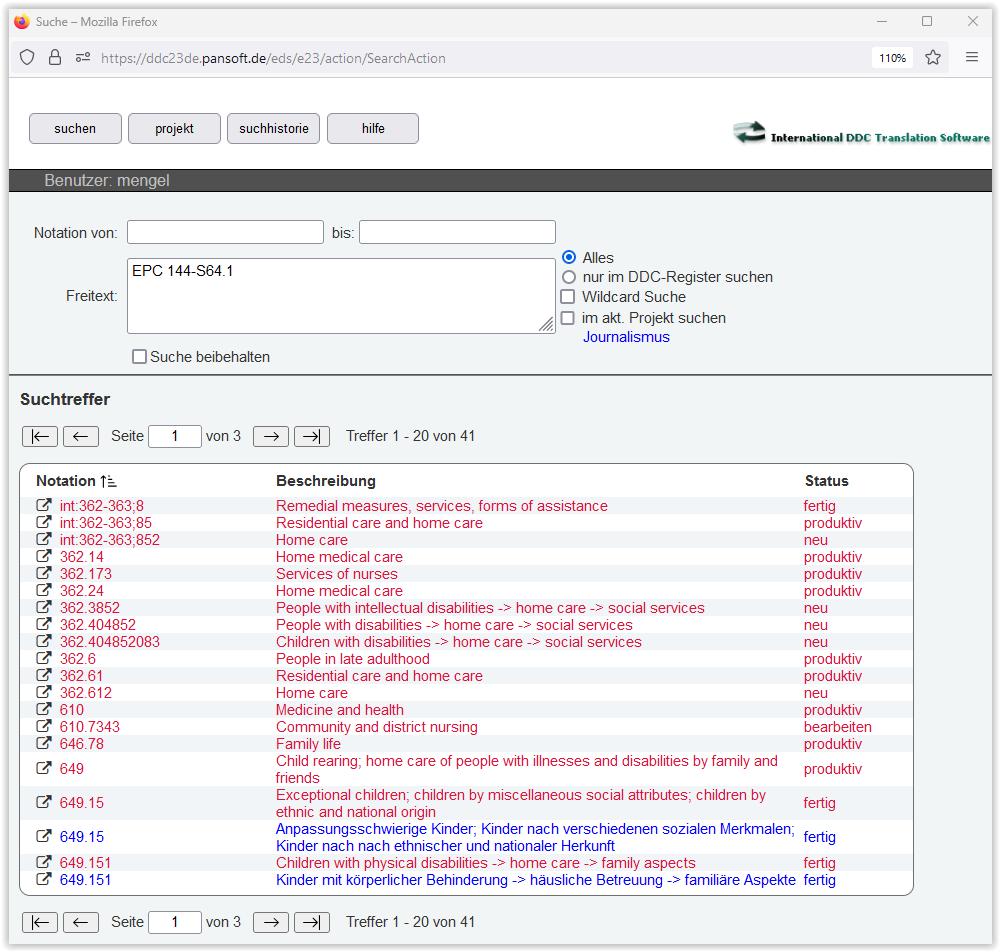Click shield tracking protection icon
1000x952 pixels.
[x=28, y=58]
